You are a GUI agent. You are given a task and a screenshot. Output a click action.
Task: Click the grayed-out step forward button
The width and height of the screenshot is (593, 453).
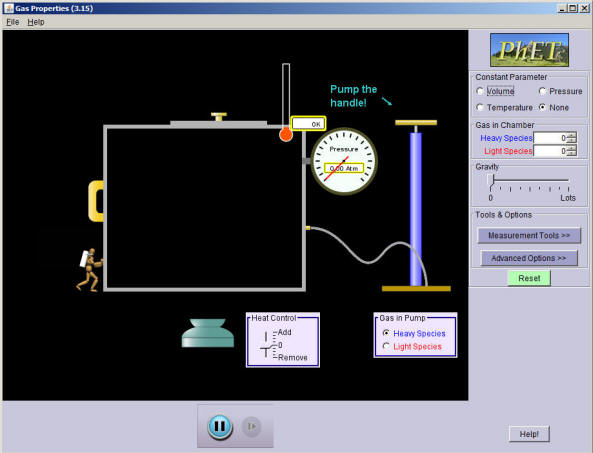pos(251,427)
